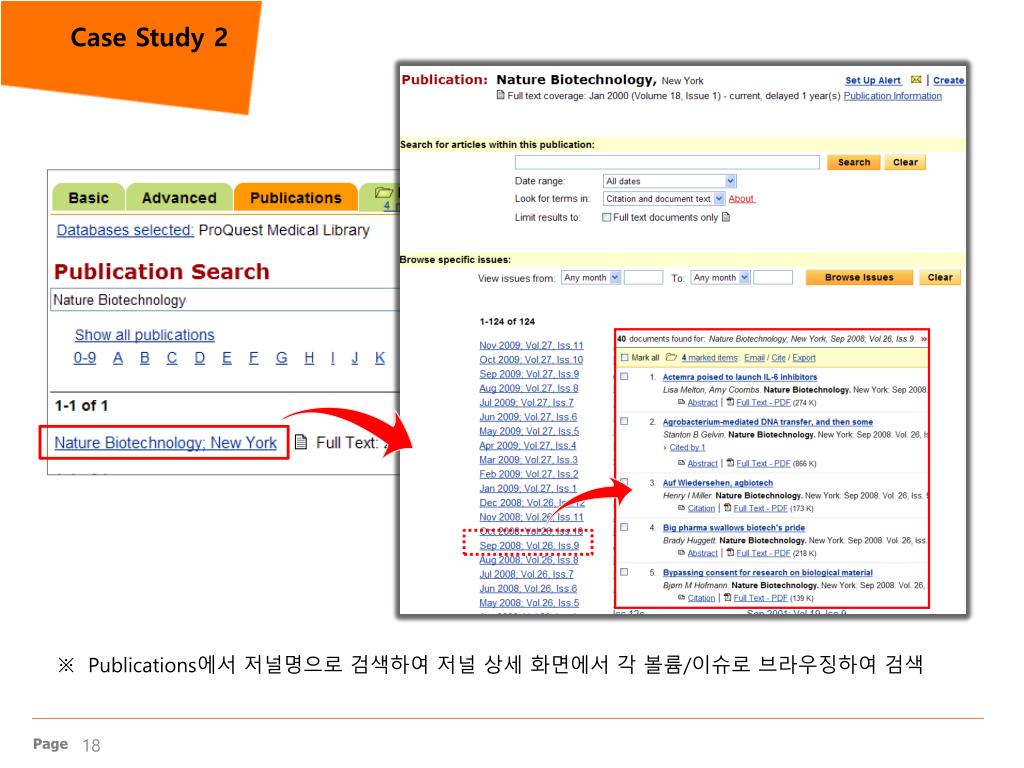Screen dimensions: 1024x768
Task: Tick checkbox for Big pharma swallows article
Action: click(x=624, y=527)
